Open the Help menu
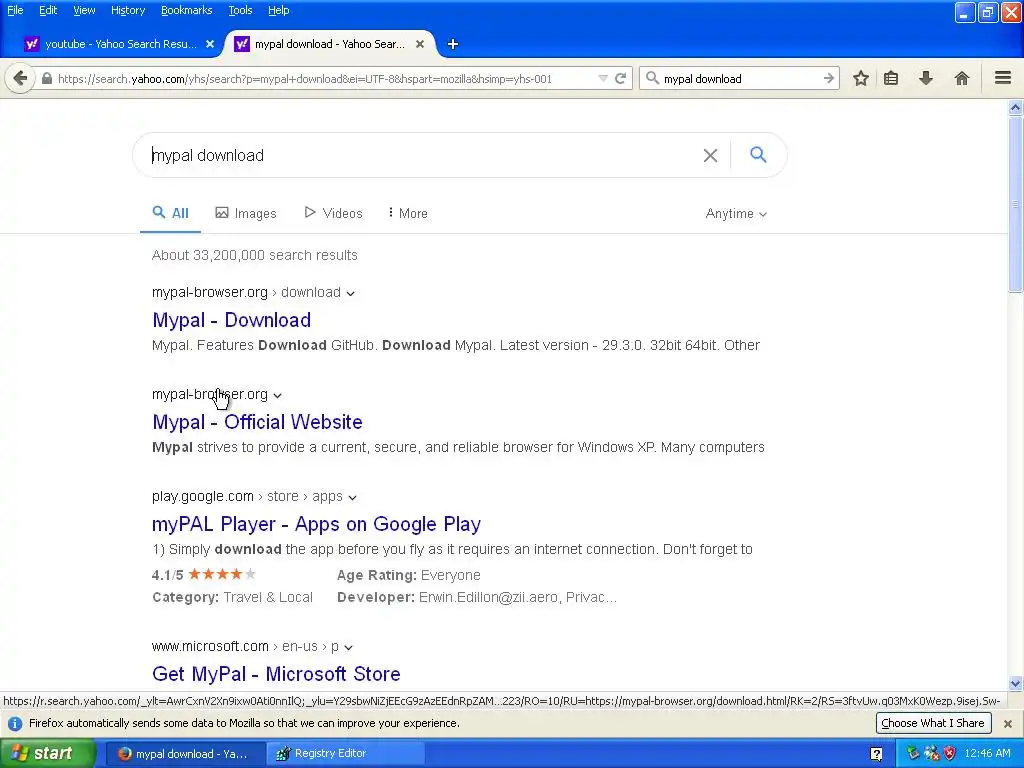1024x768 pixels. (x=278, y=10)
